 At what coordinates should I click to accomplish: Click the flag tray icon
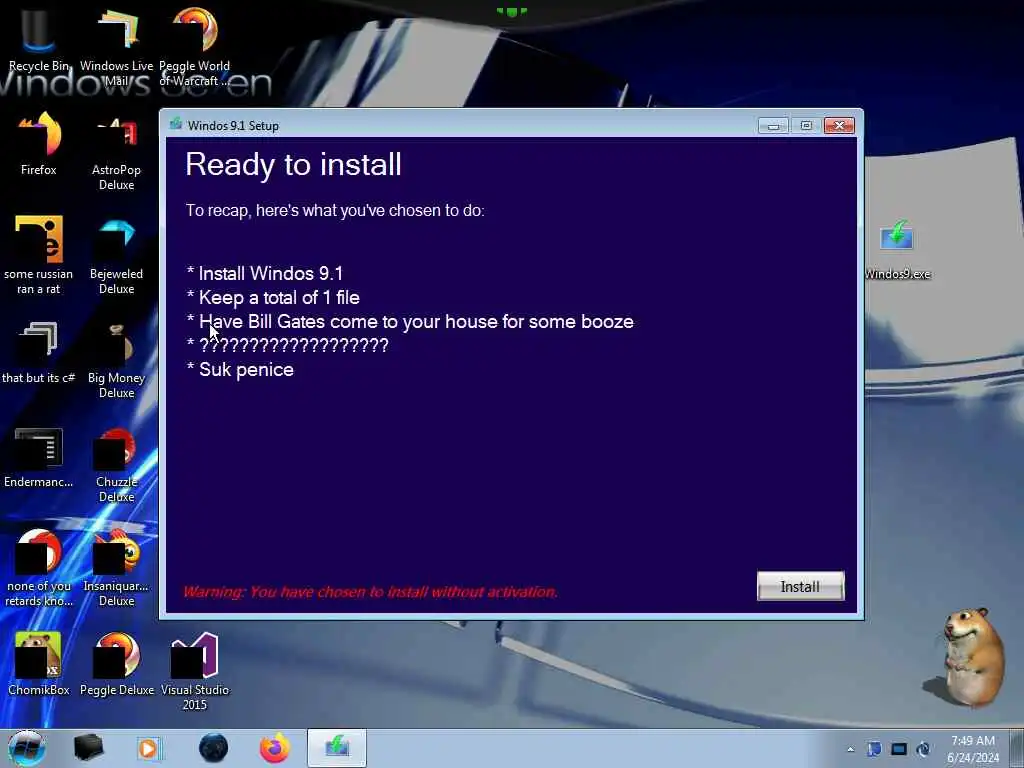click(x=874, y=749)
